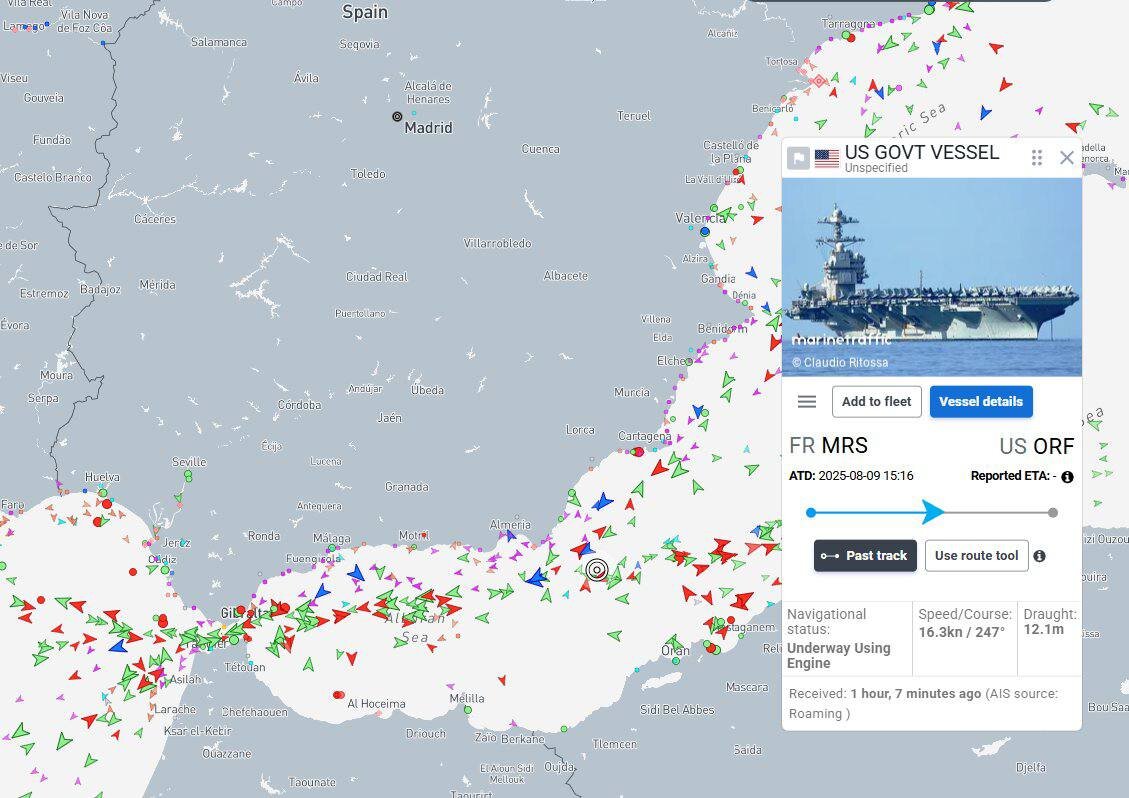The height and width of the screenshot is (798, 1129).
Task: Activate Use route tool
Action: (x=976, y=556)
